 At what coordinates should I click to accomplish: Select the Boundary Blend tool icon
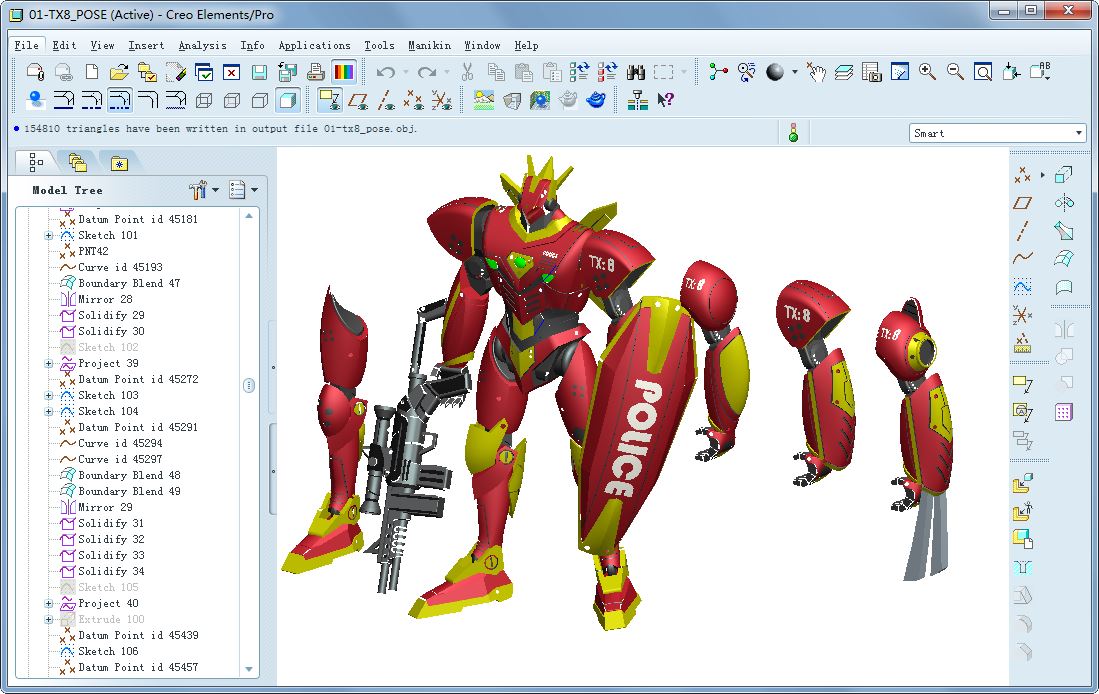(x=1064, y=259)
